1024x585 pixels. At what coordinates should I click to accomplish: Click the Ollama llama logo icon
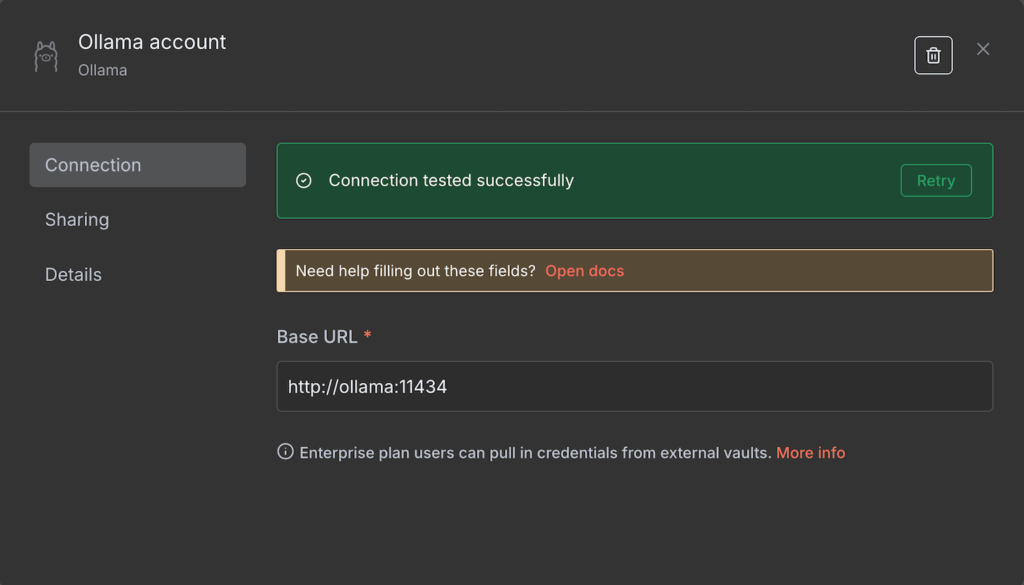(x=46, y=56)
